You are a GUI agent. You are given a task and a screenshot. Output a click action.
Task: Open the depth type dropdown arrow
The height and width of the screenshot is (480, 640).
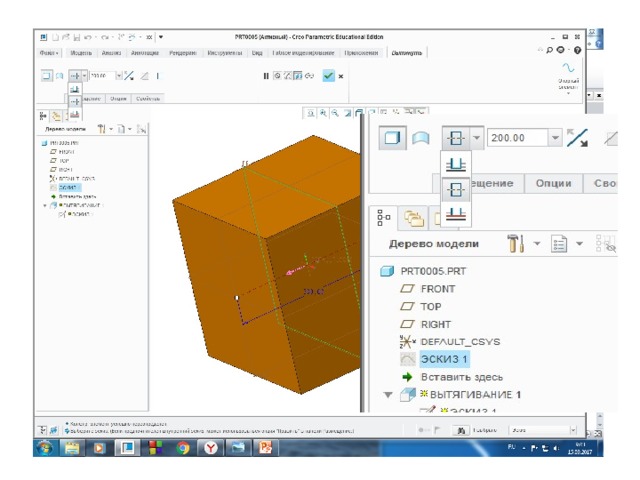(x=477, y=138)
